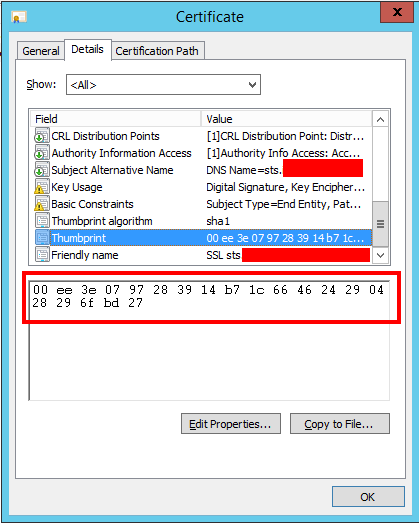419x523 pixels.
Task: Click the Thumbprint algorithm property icon
Action: click(42, 221)
